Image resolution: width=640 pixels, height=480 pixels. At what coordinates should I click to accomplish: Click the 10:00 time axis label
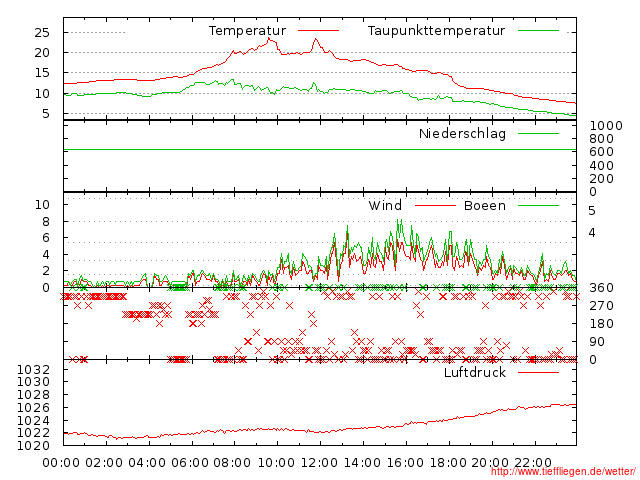coord(277,463)
